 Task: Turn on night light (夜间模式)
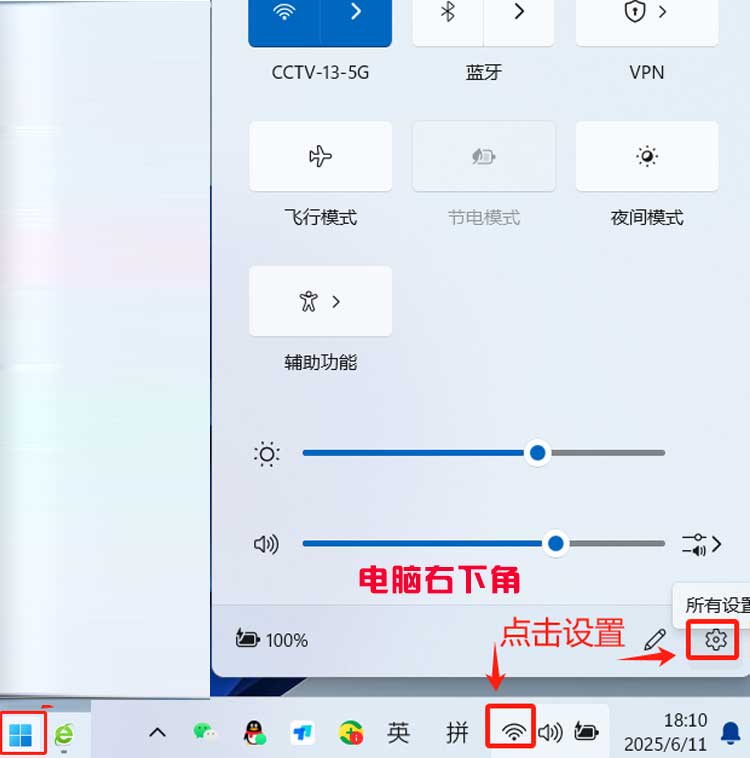[647, 156]
